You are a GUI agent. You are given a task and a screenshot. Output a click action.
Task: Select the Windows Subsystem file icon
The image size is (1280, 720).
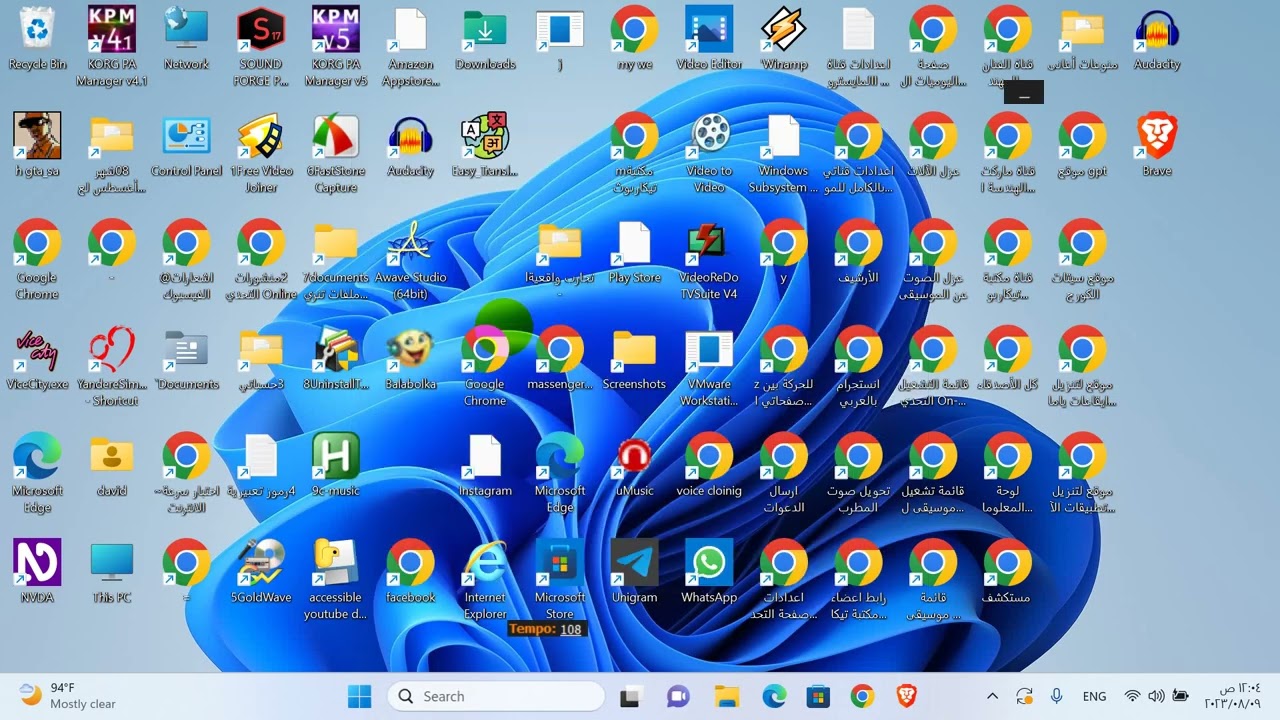pyautogui.click(x=784, y=154)
